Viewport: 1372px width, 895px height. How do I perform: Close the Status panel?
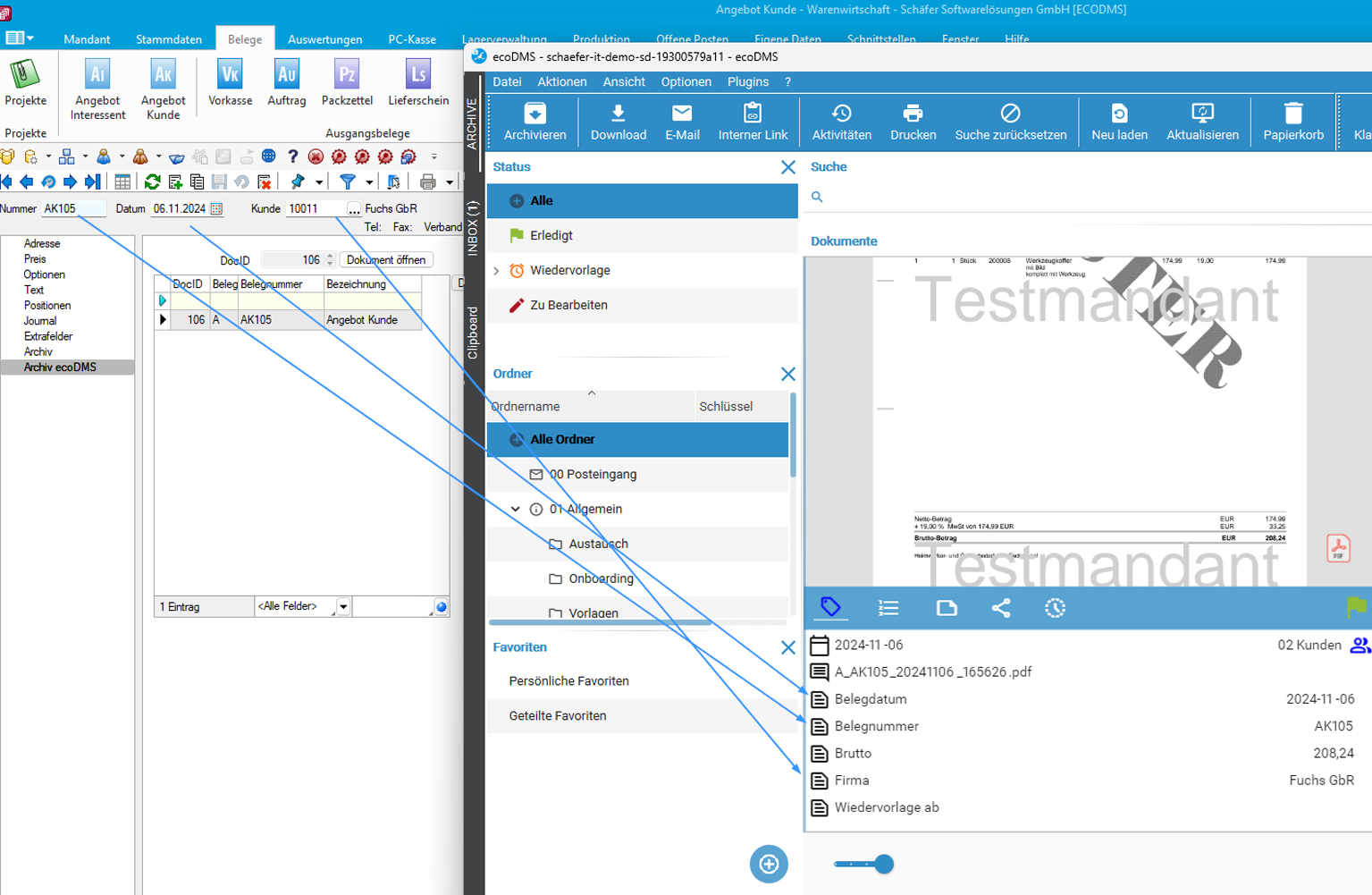click(x=787, y=167)
